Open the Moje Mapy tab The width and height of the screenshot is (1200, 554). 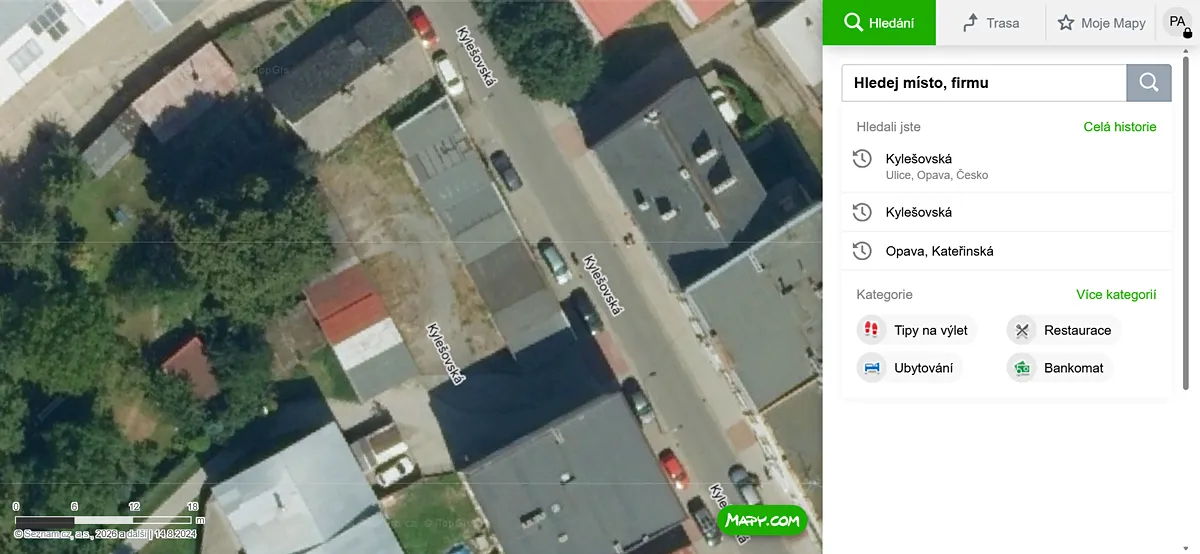1101,22
